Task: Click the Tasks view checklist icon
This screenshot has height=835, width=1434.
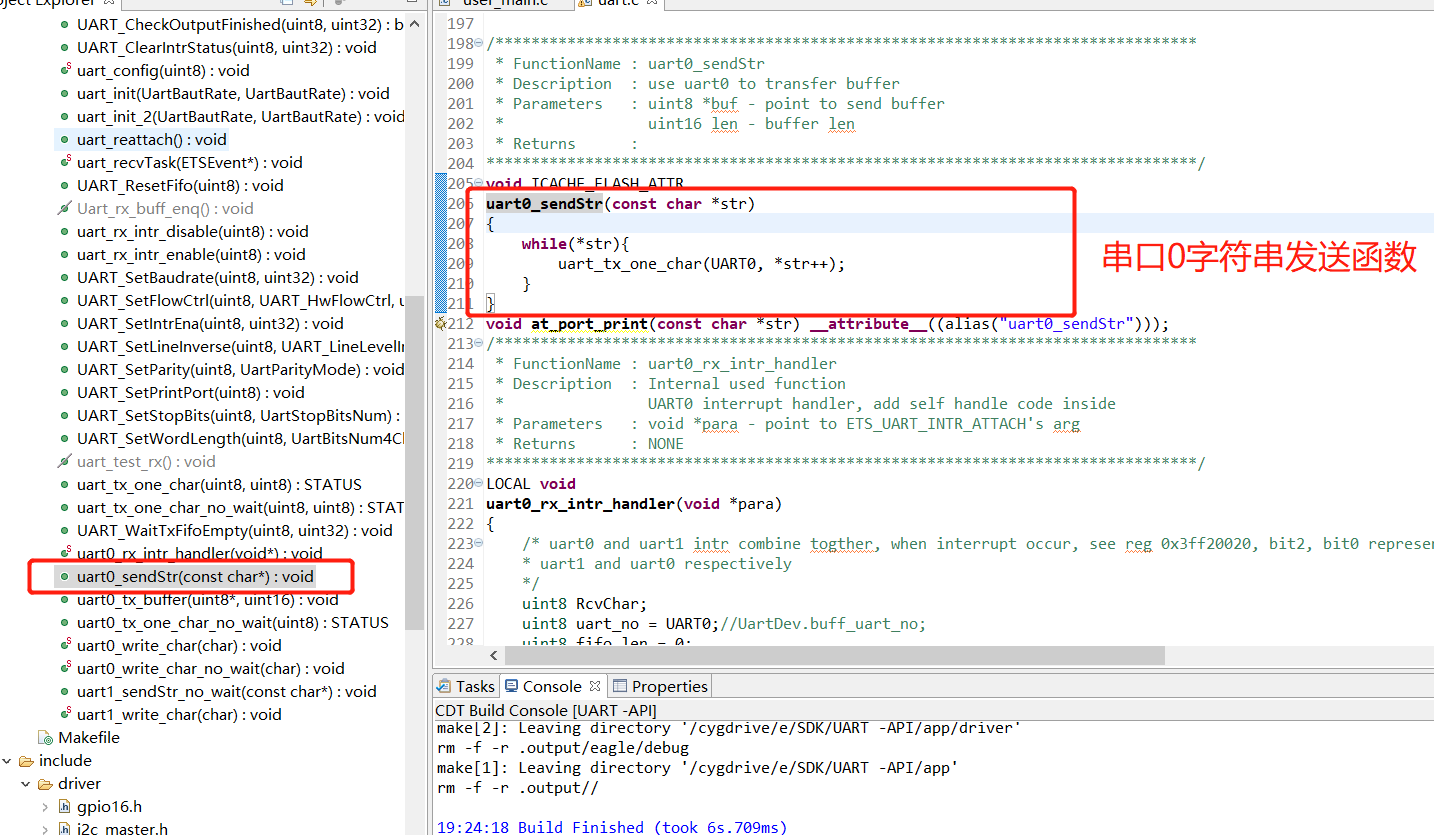Action: click(444, 686)
